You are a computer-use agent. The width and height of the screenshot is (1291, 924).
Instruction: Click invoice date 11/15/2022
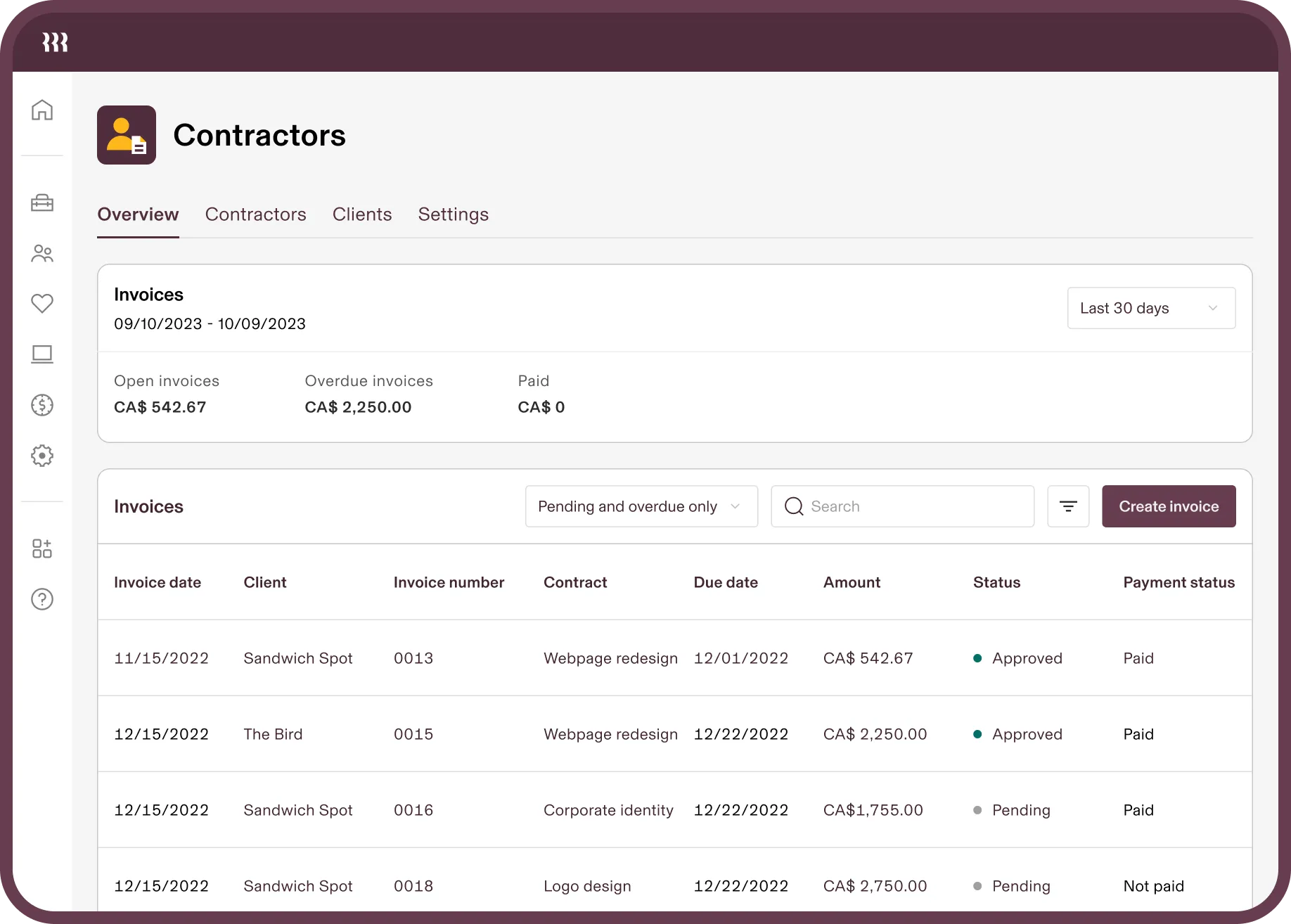click(161, 658)
